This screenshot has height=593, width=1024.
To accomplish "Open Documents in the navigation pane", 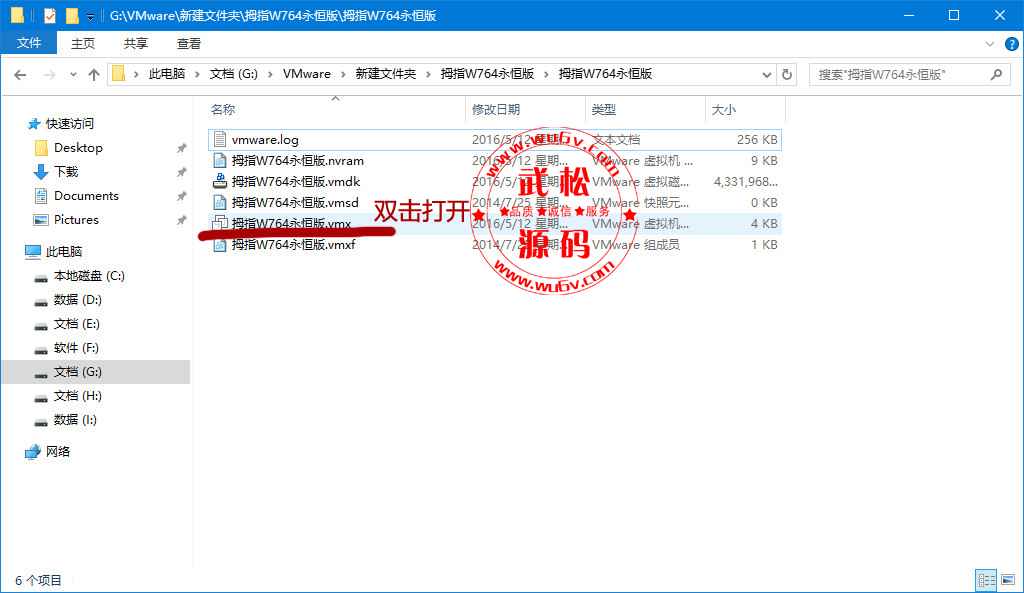I will click(86, 196).
